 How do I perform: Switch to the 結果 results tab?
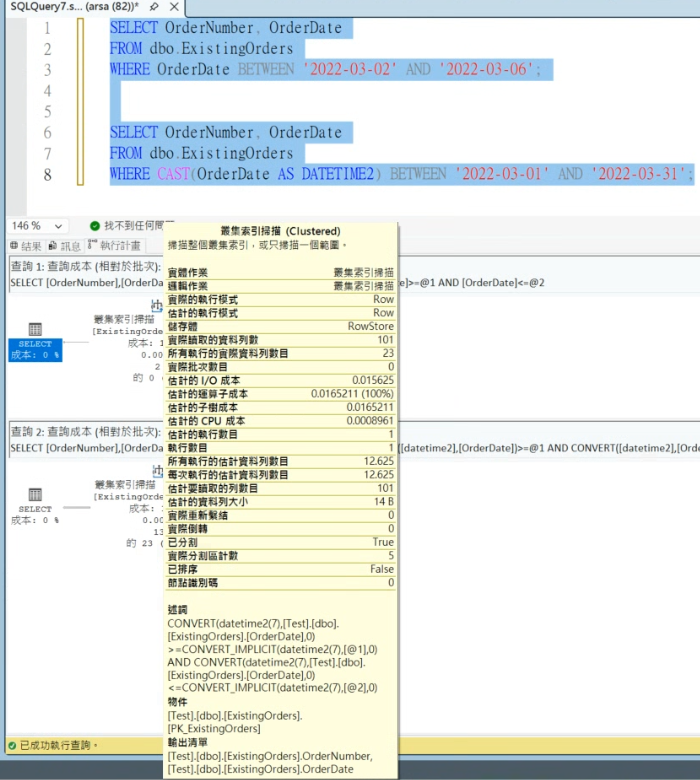(26, 246)
